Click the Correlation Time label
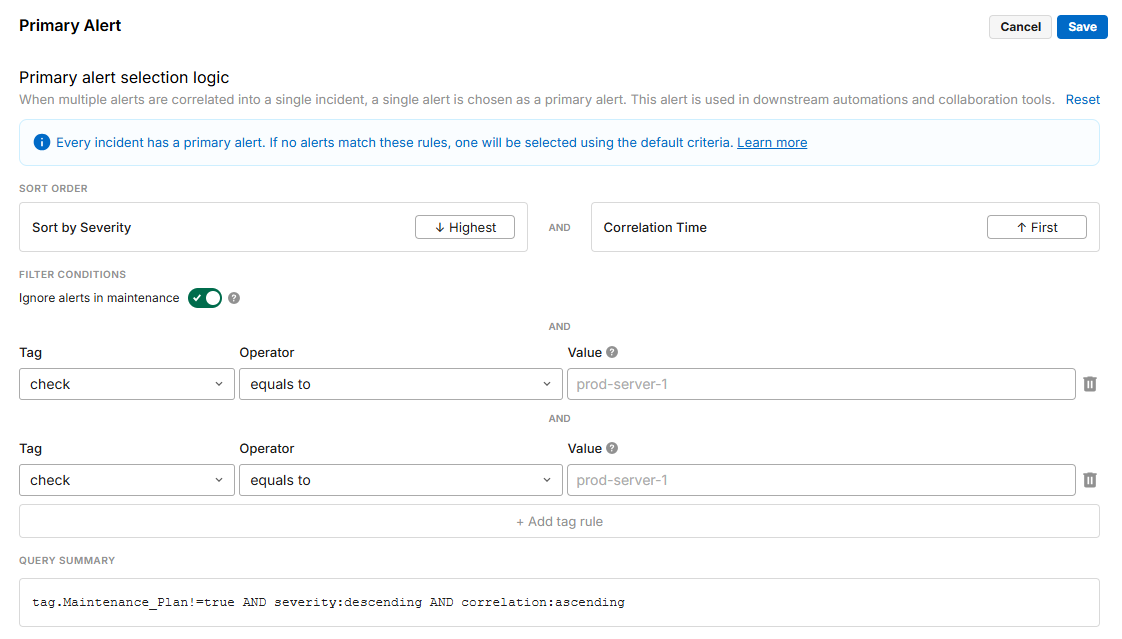This screenshot has height=639, width=1122. (655, 228)
